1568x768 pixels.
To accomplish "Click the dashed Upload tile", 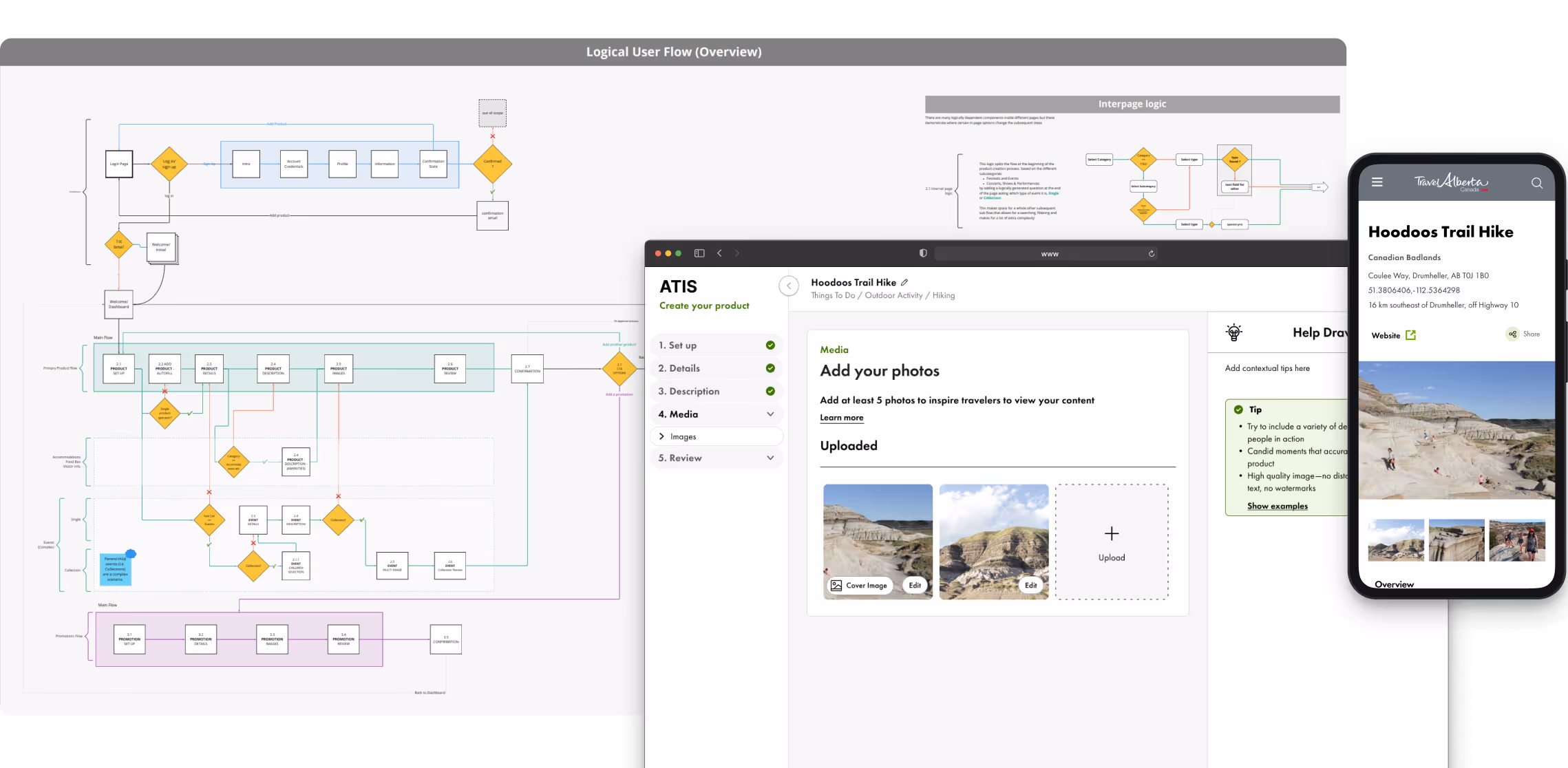I will pos(1111,542).
